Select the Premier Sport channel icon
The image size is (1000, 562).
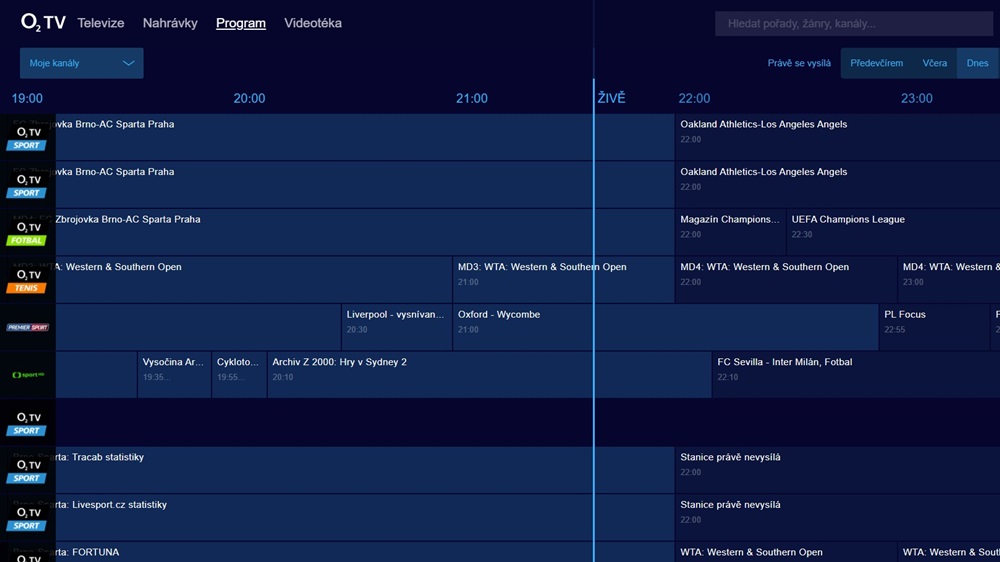coord(27,327)
